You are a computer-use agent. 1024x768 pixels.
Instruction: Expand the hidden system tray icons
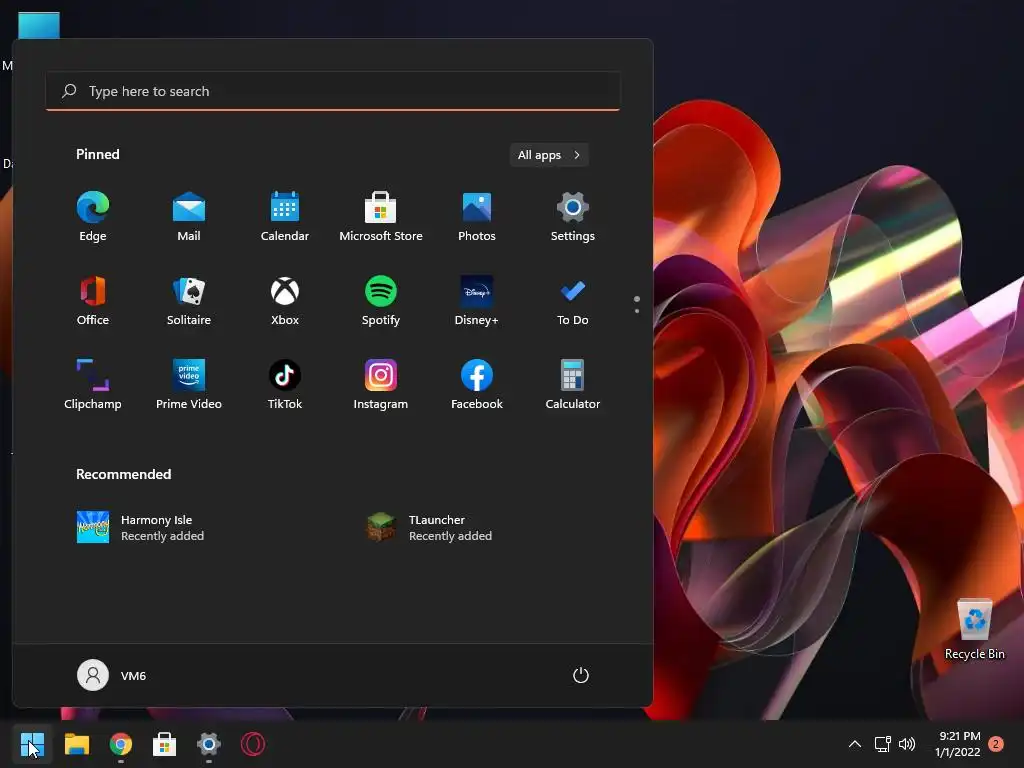click(x=855, y=744)
